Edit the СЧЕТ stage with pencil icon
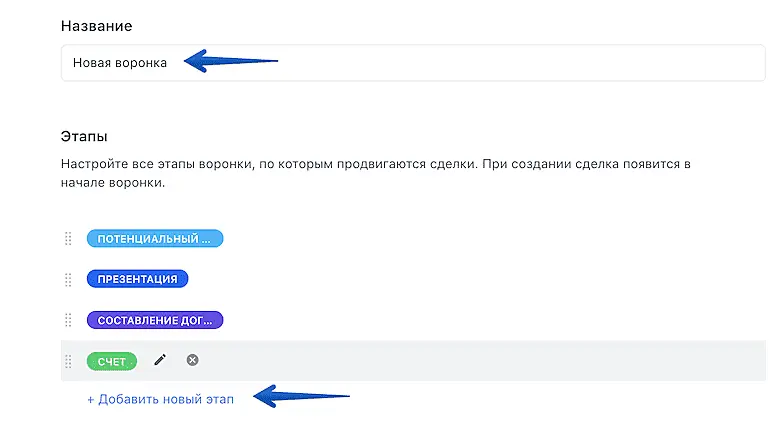780x435 pixels. [160, 360]
